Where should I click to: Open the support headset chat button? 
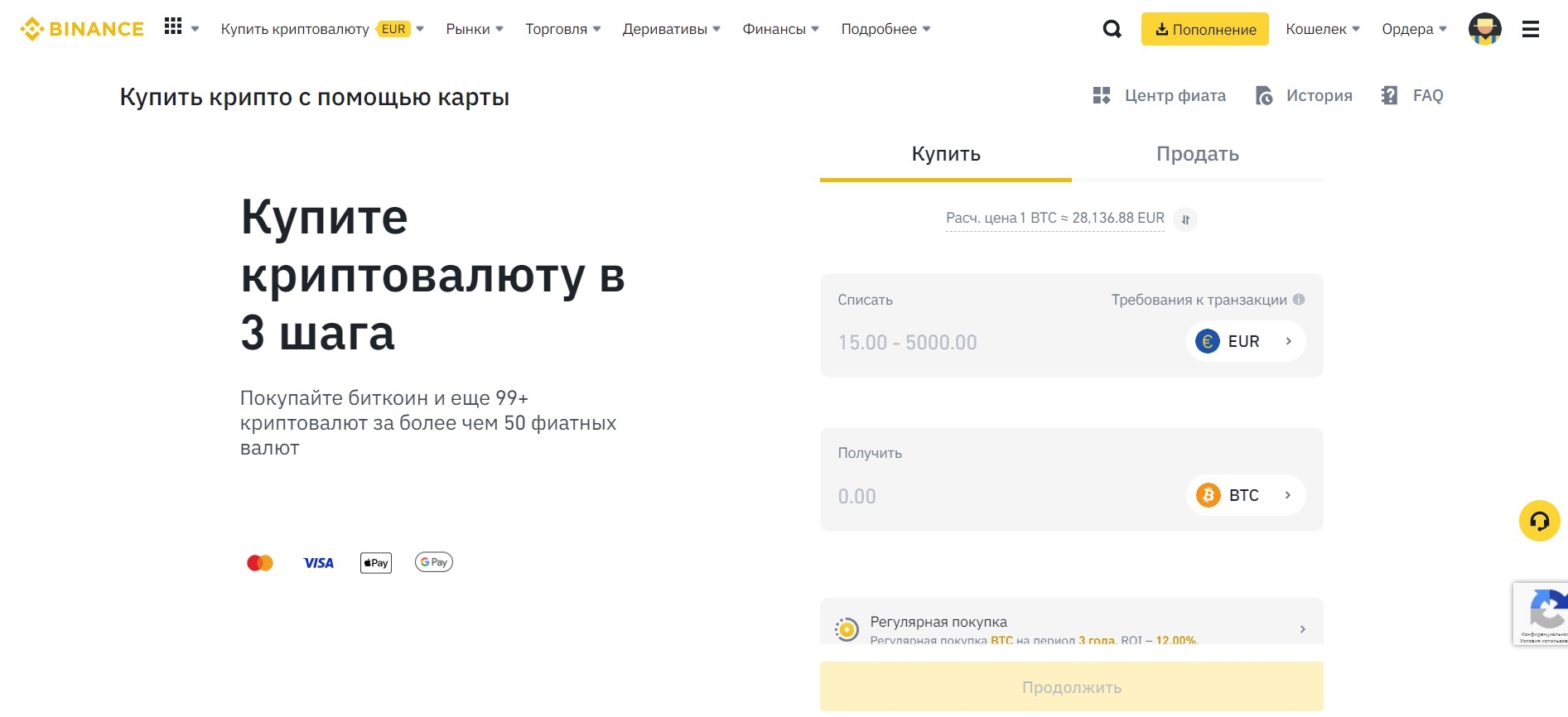1540,521
